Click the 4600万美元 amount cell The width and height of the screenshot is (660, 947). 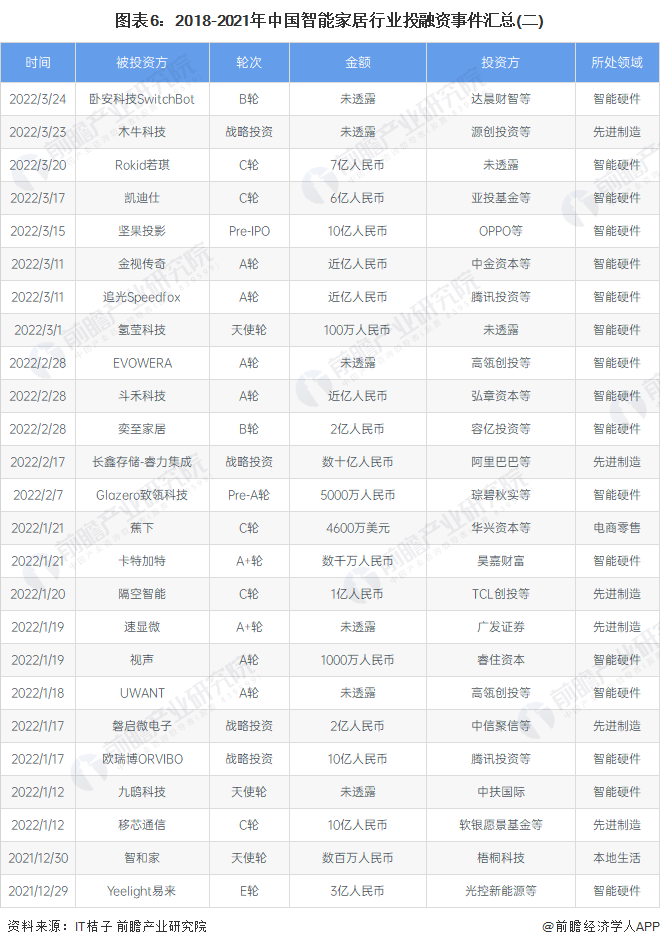[358, 528]
